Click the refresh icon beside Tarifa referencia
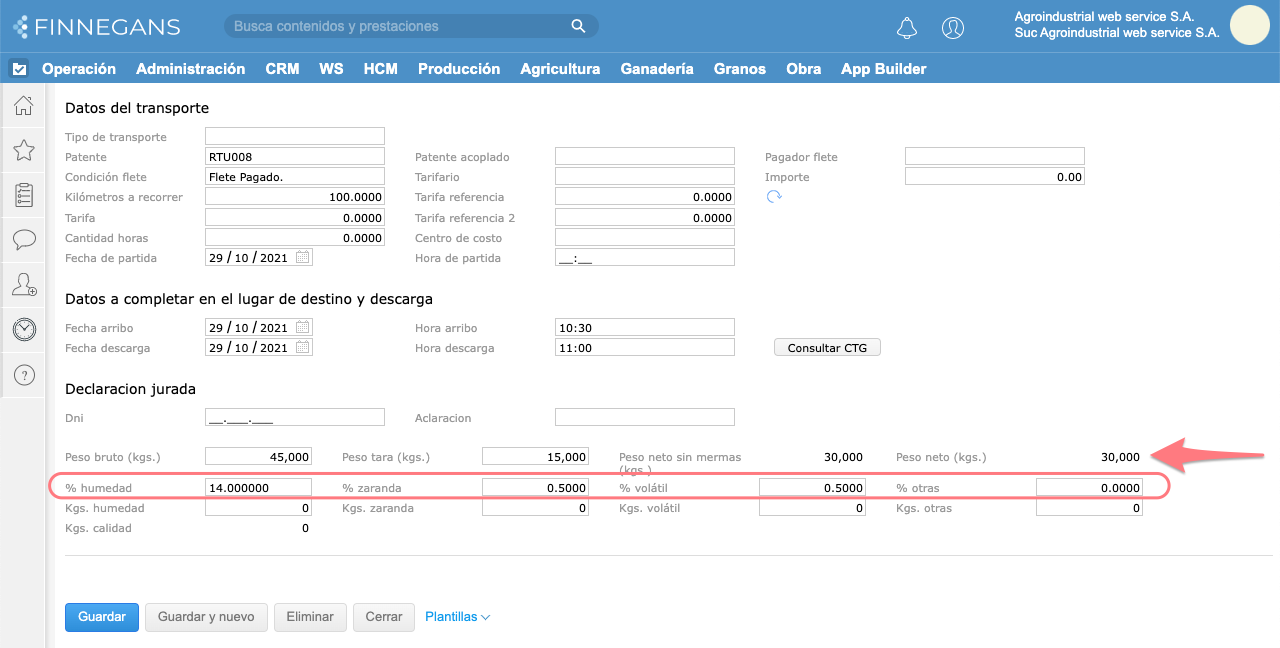The height and width of the screenshot is (648, 1280). pos(773,197)
